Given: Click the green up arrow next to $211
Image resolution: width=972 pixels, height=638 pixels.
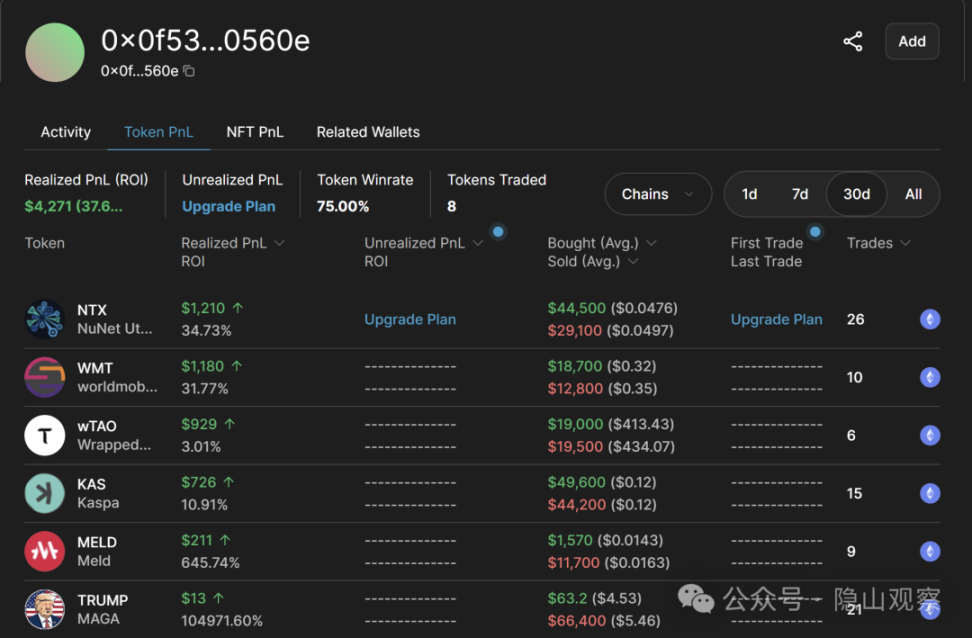Looking at the screenshot, I should coord(224,540).
